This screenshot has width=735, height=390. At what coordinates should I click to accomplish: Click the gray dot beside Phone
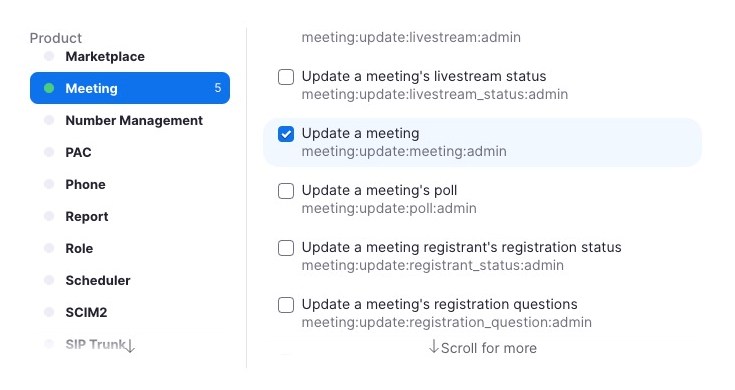[x=49, y=184]
